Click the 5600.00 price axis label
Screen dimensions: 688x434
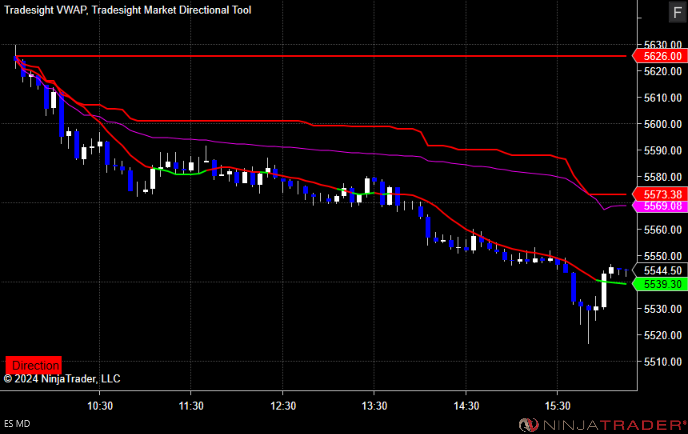point(663,124)
